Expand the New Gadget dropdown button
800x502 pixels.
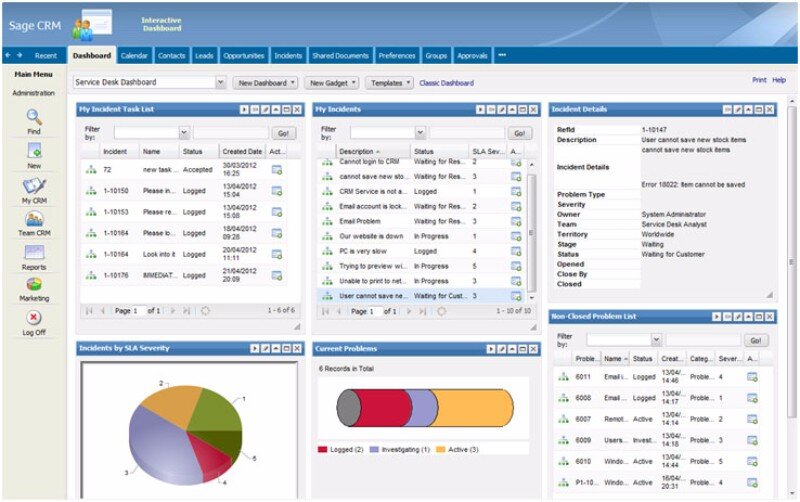tap(329, 83)
